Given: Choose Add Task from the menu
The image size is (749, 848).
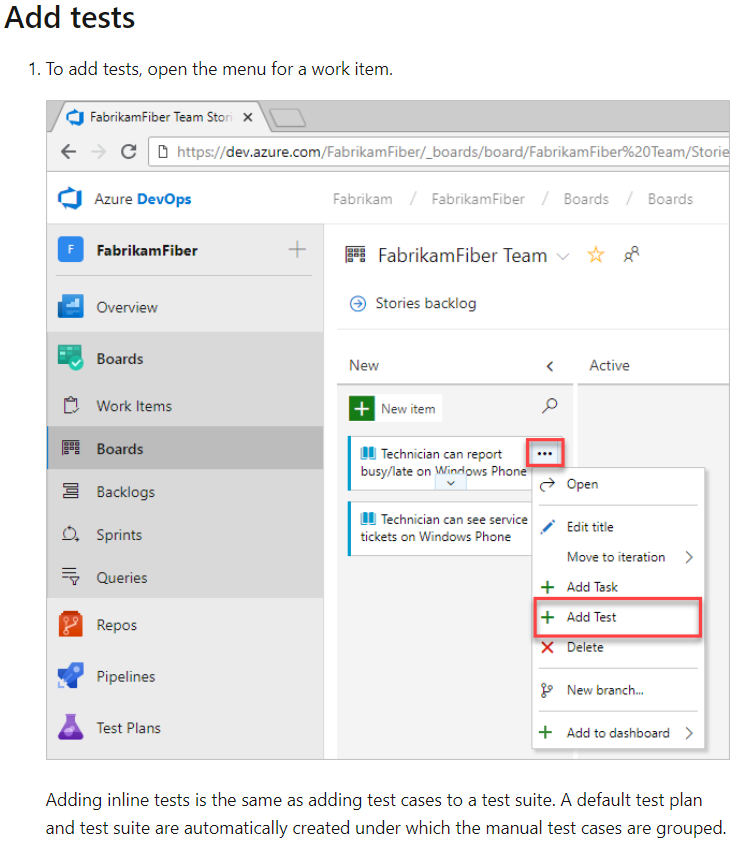Looking at the screenshot, I should tap(618, 587).
